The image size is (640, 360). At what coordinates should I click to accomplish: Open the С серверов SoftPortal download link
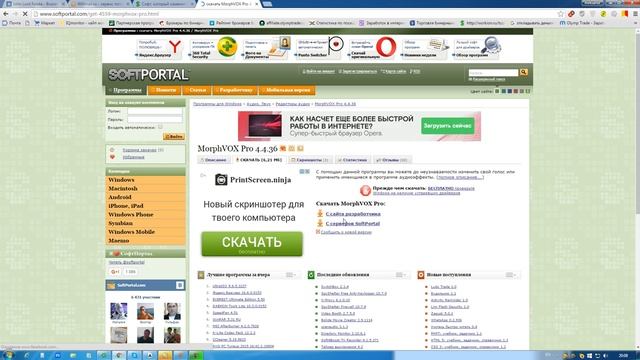click(x=353, y=223)
